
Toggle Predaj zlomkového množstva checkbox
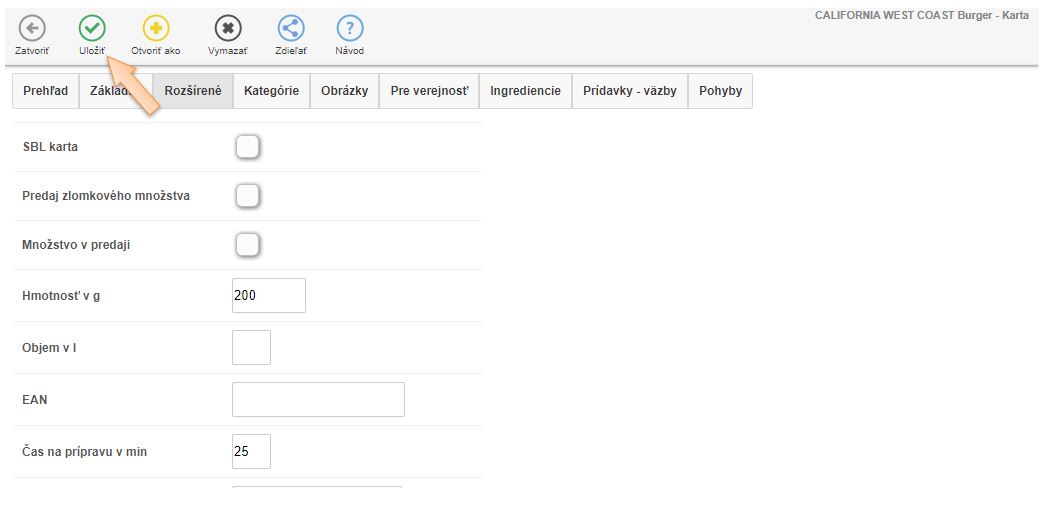pyautogui.click(x=247, y=196)
